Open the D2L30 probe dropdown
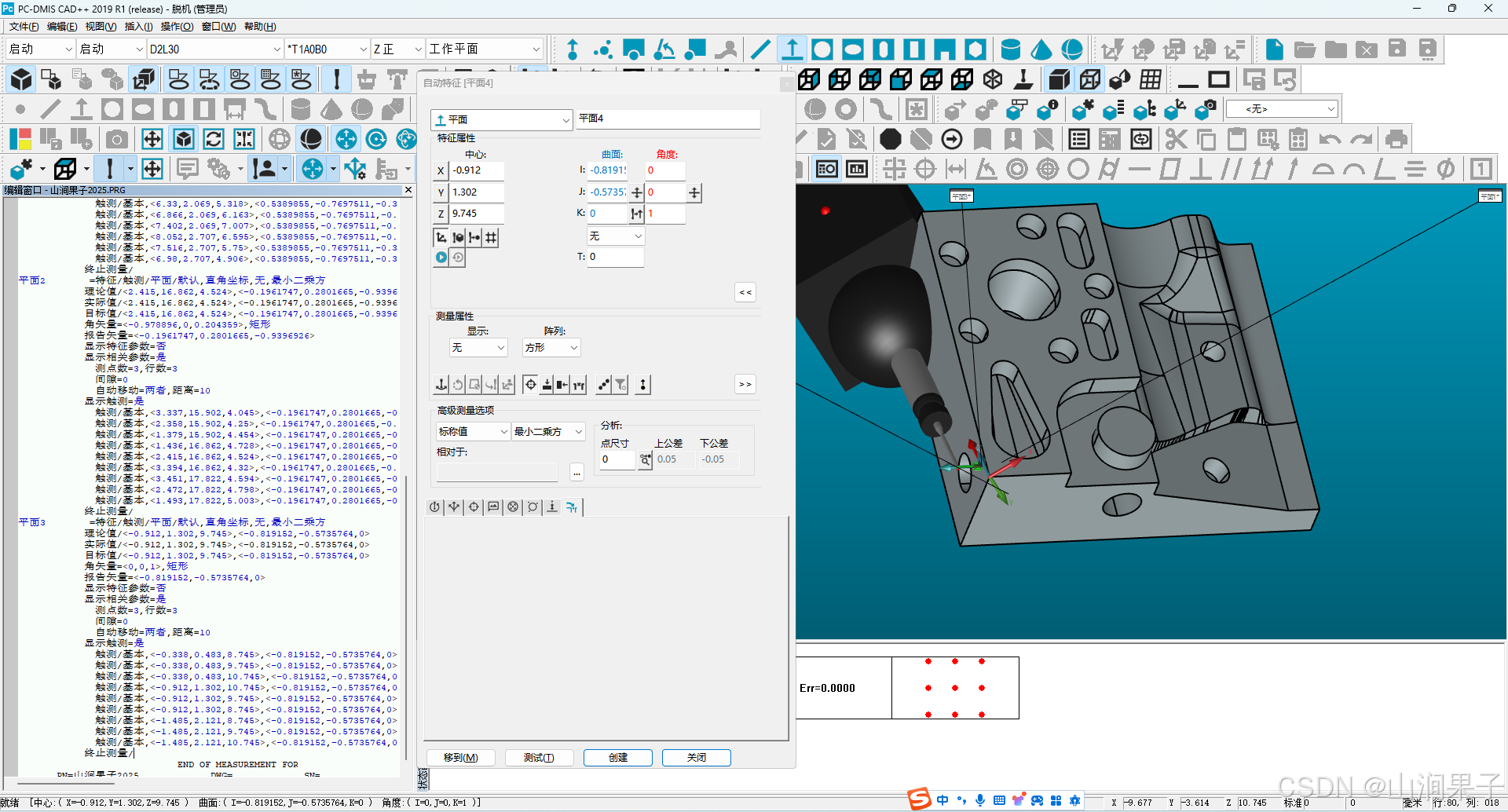Image resolution: width=1508 pixels, height=812 pixels. pyautogui.click(x=214, y=49)
